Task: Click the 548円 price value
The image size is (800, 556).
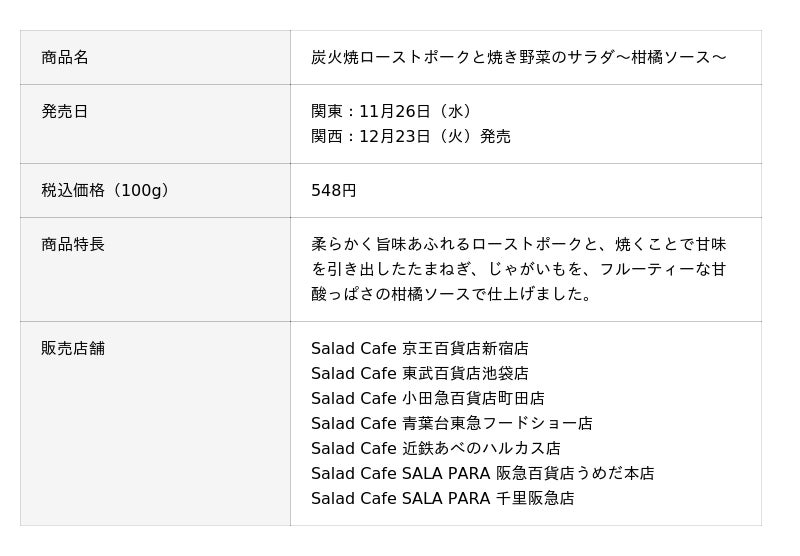Action: pyautogui.click(x=333, y=190)
